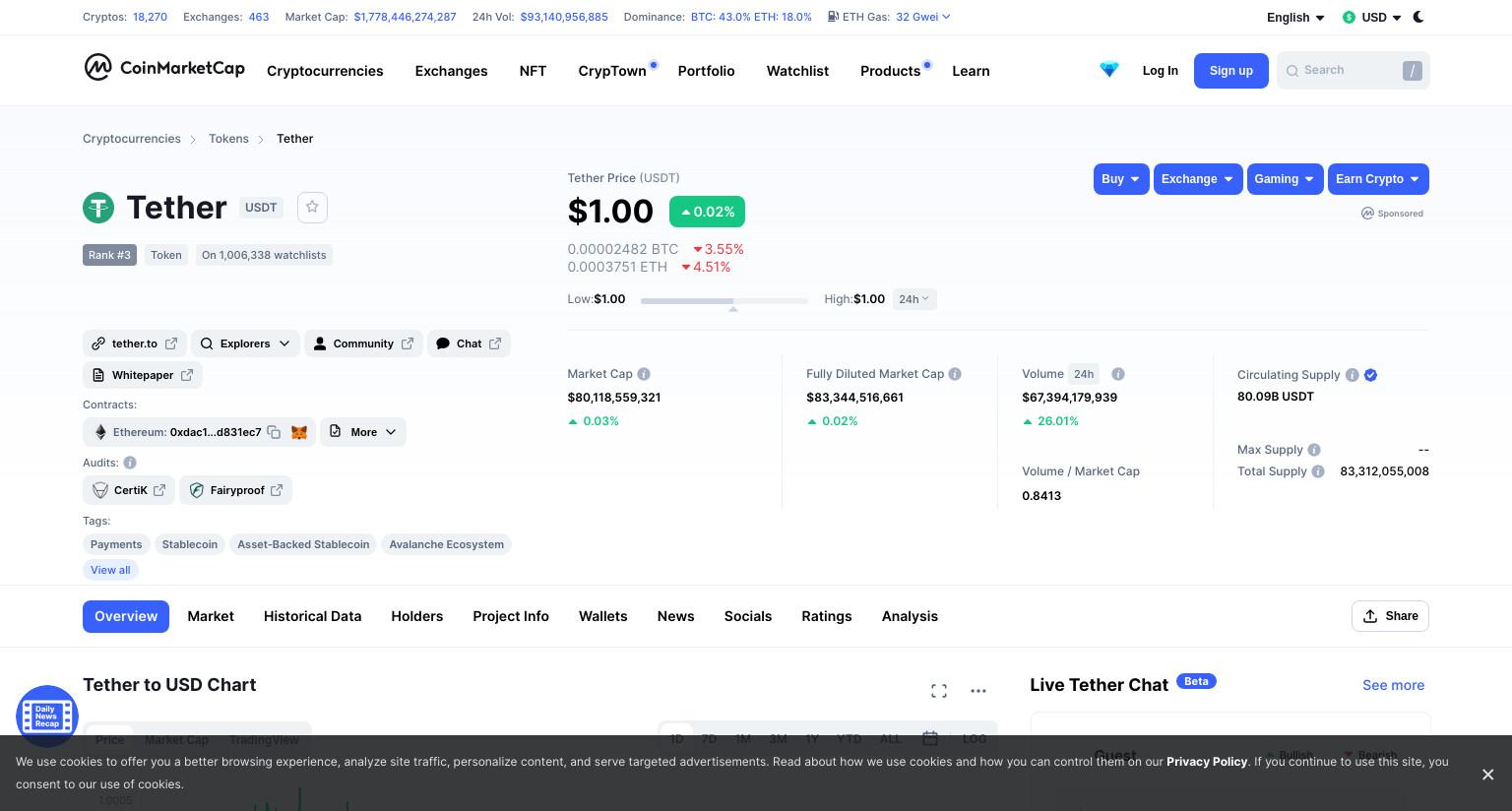Open the Exchange dropdown button
1512x811 pixels.
pyautogui.click(x=1198, y=179)
